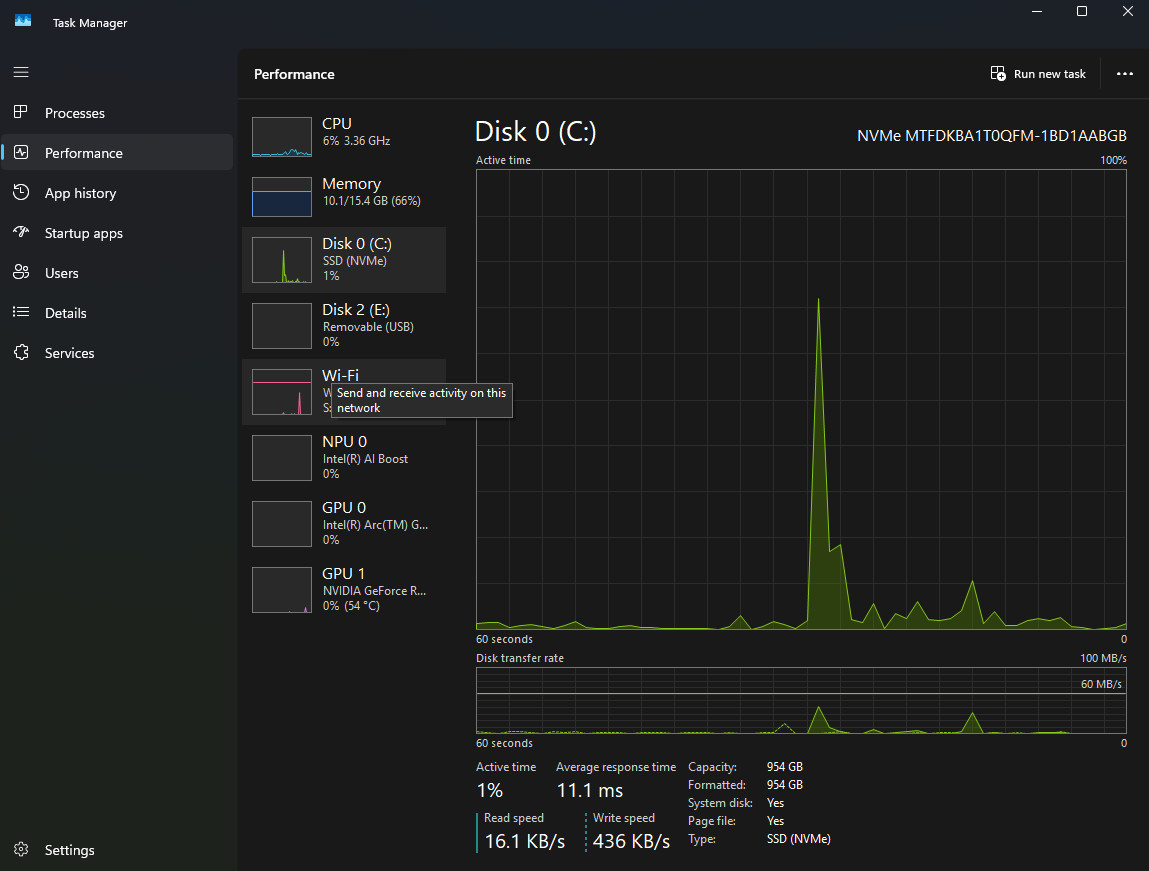The image size is (1149, 871).
Task: Click the Disk 0 (C:) heading
Action: (536, 132)
